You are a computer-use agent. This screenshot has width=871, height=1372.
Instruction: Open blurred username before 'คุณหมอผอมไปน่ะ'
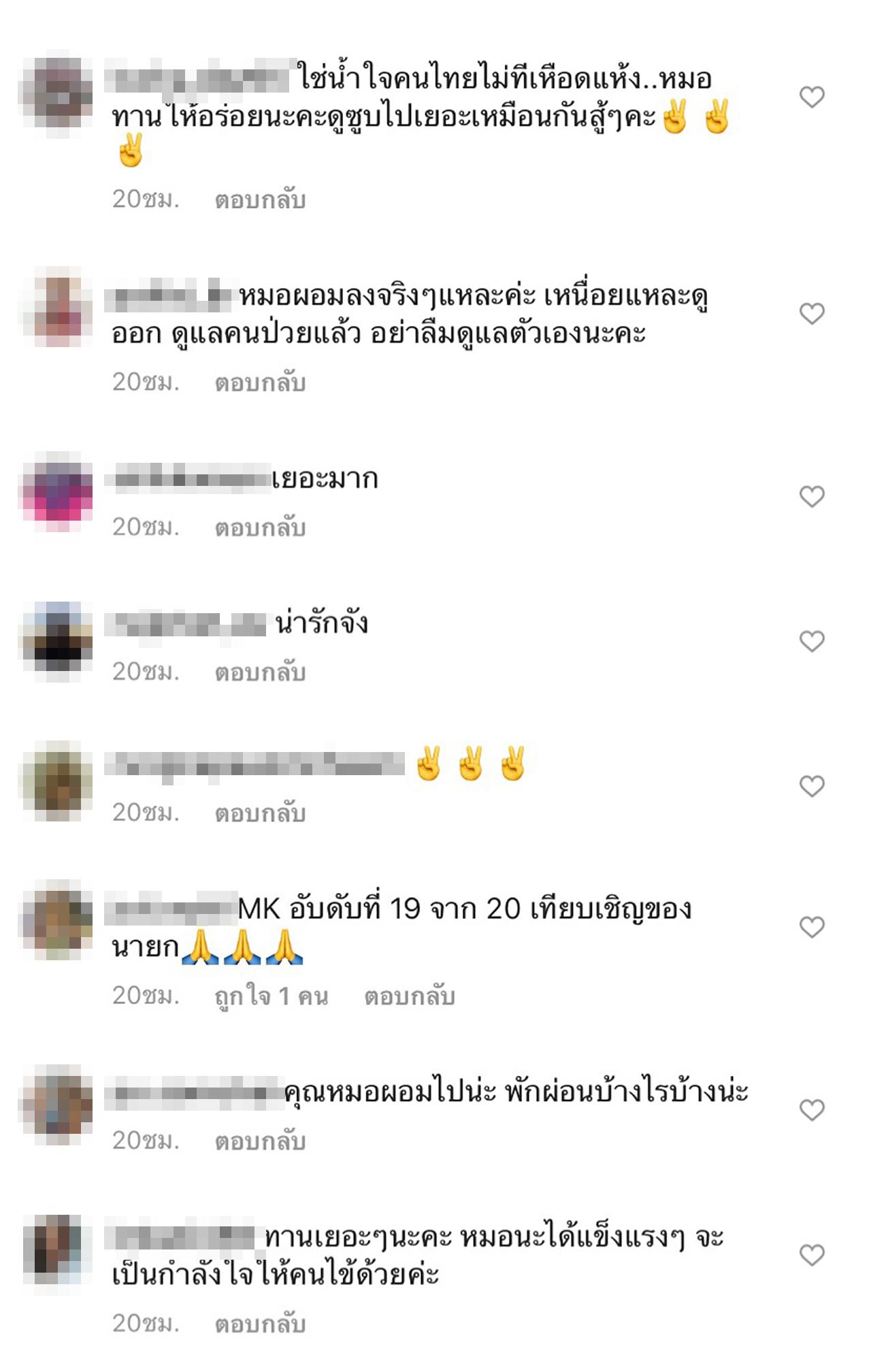[194, 1092]
